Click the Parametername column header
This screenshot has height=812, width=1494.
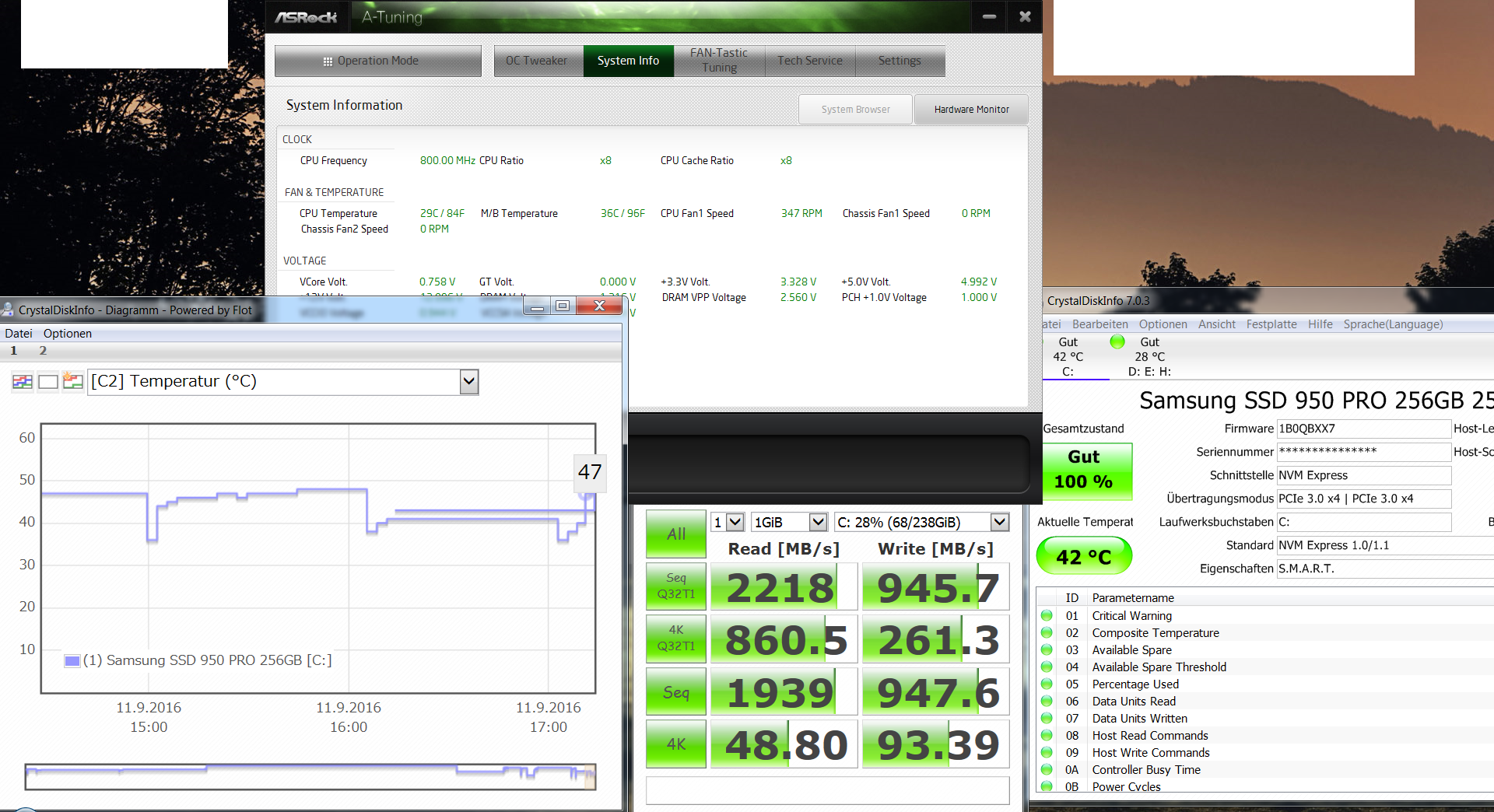pos(1133,597)
